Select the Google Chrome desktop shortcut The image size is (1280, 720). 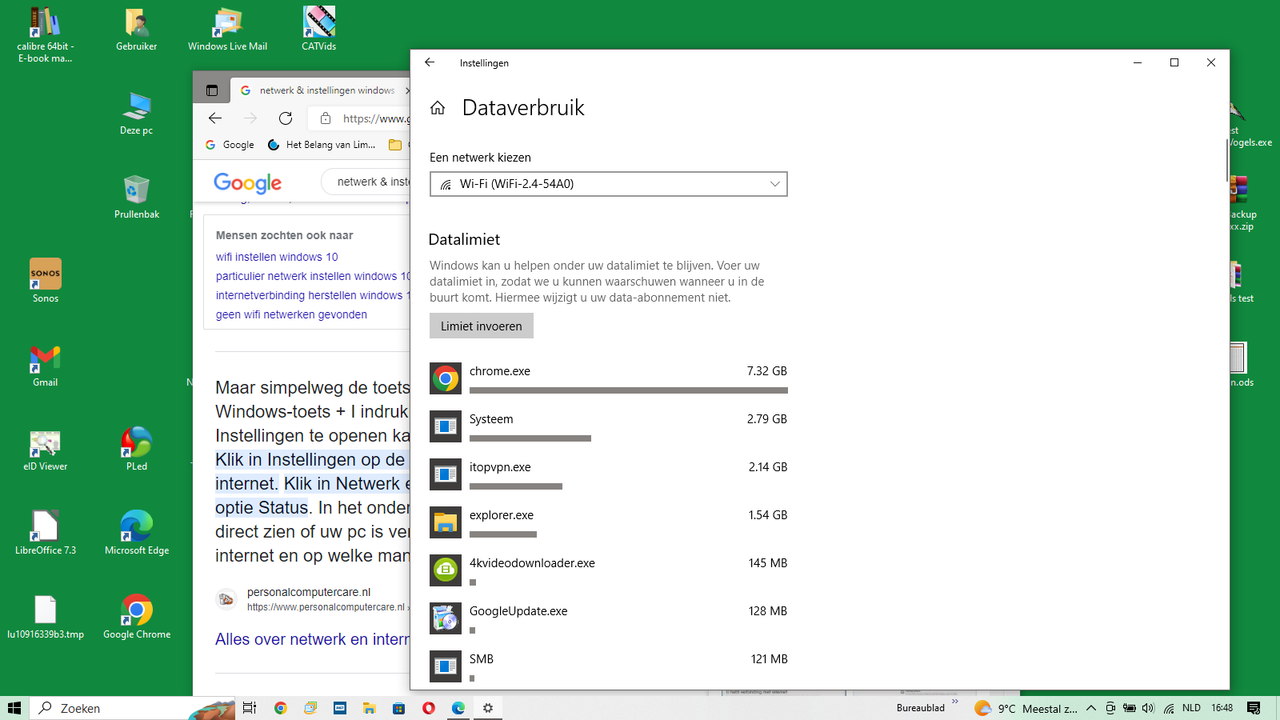[x=136, y=618]
